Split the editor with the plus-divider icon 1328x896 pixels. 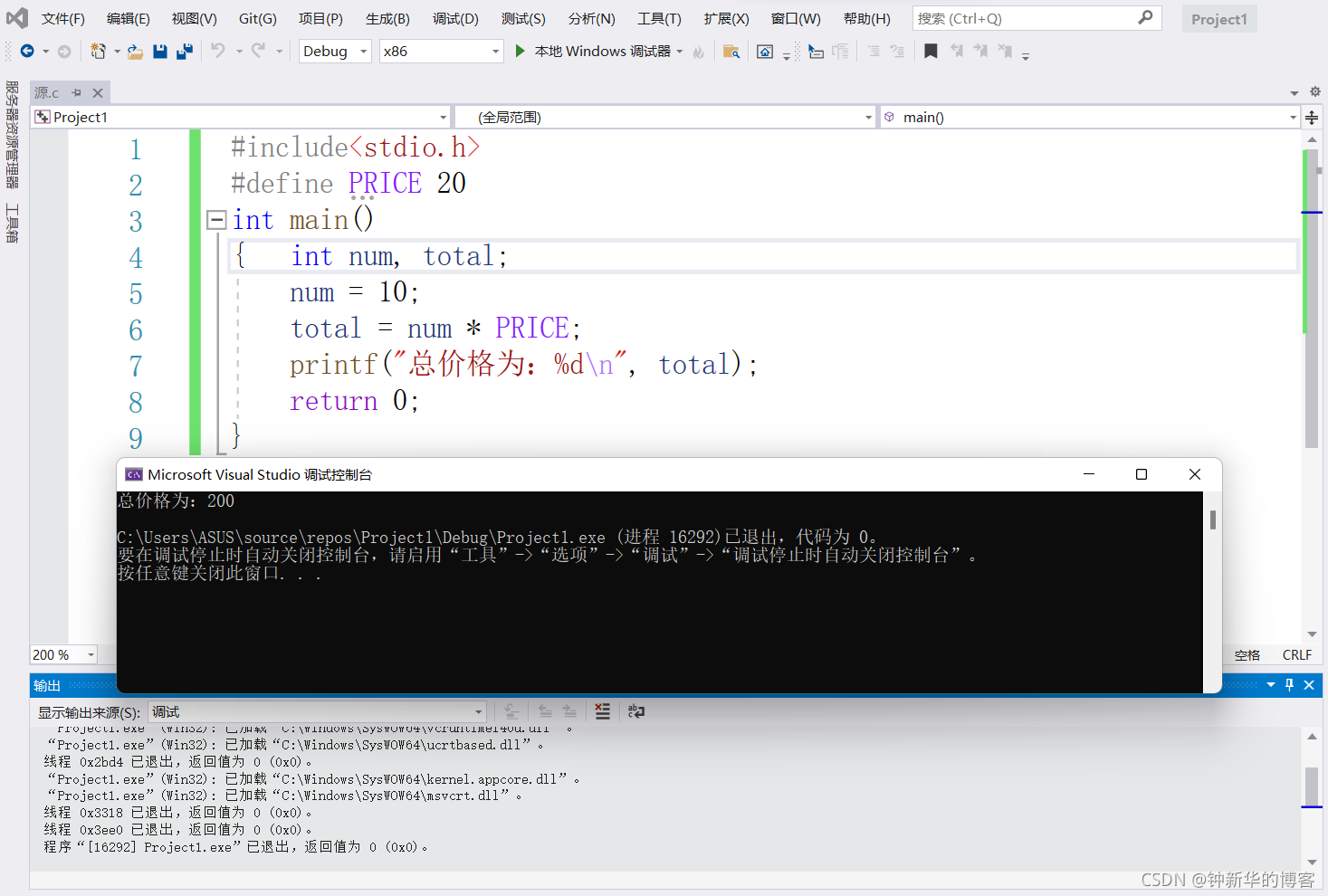(x=1312, y=118)
